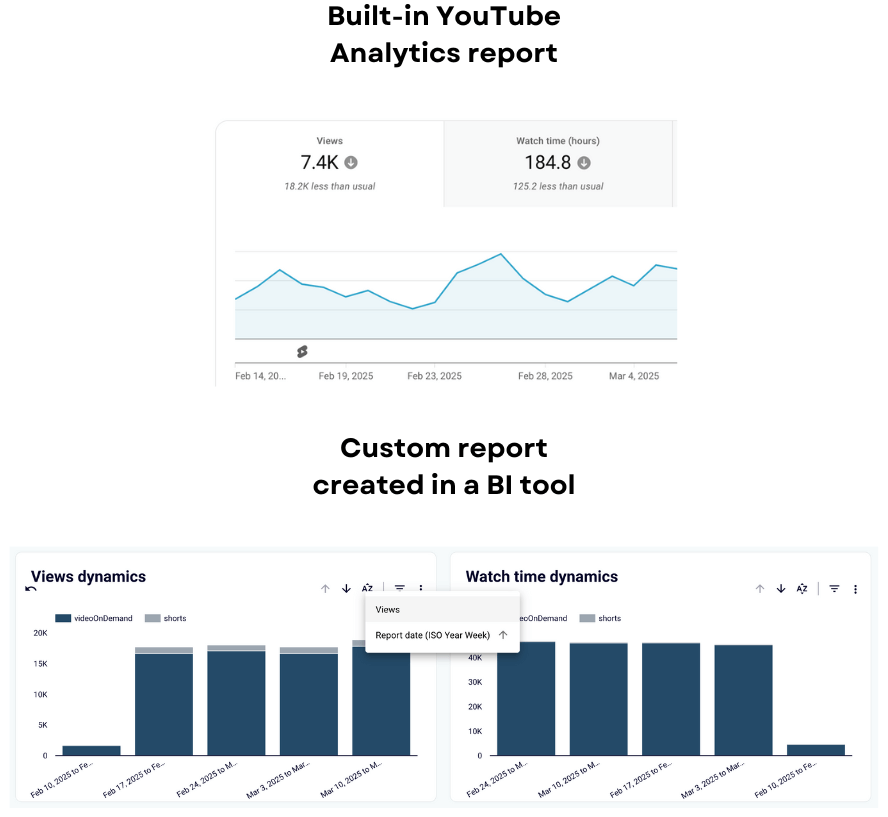Click the videoOnDemand legend swatch in Views dynamics
The height and width of the screenshot is (817, 888).
click(x=63, y=618)
